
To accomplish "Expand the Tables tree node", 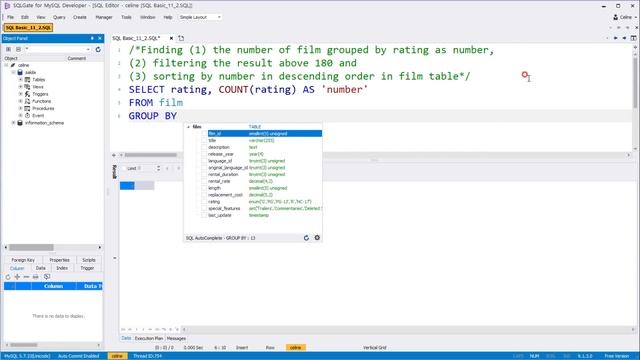I will [x=20, y=80].
